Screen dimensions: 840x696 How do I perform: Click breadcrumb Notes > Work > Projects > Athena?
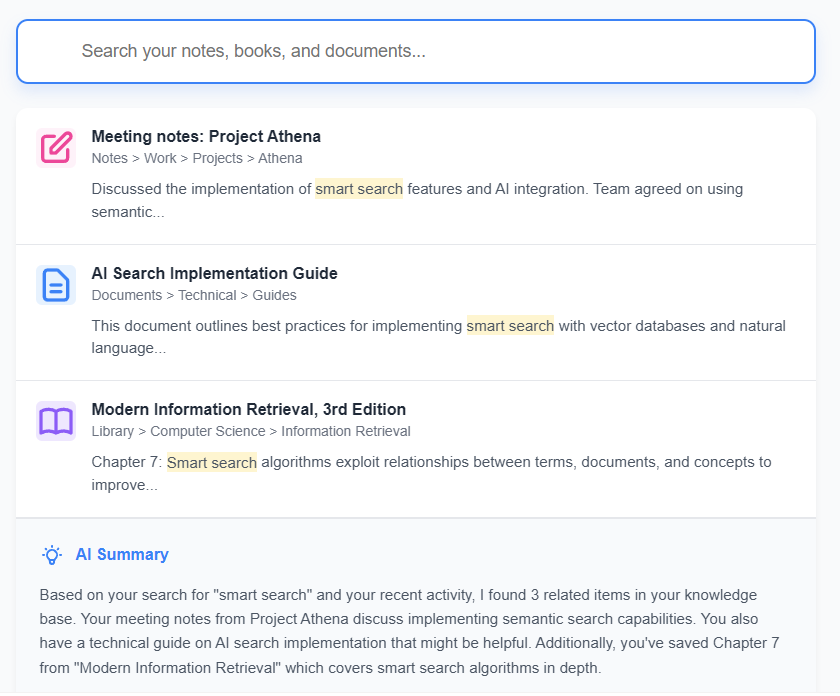click(197, 159)
